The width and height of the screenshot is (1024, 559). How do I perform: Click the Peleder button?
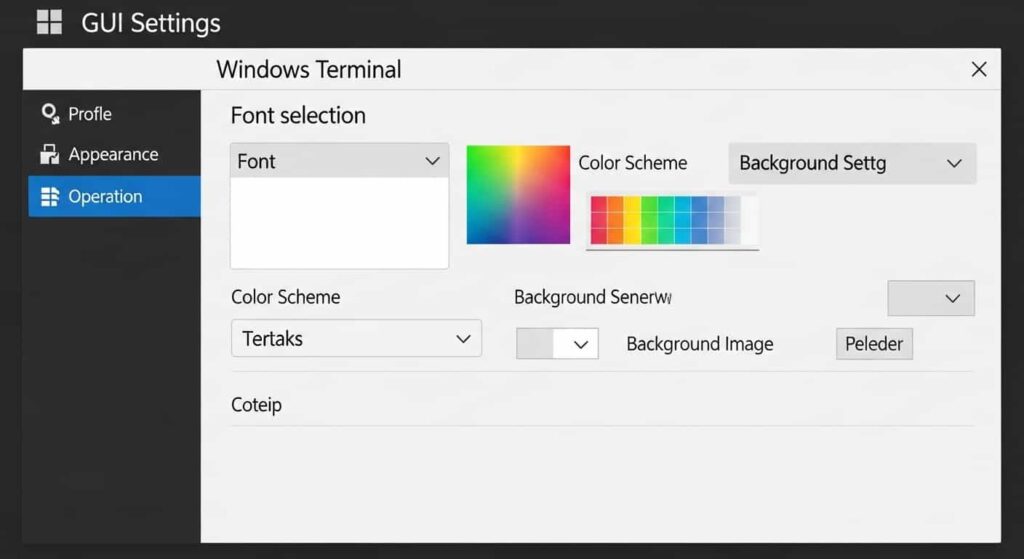pos(874,343)
